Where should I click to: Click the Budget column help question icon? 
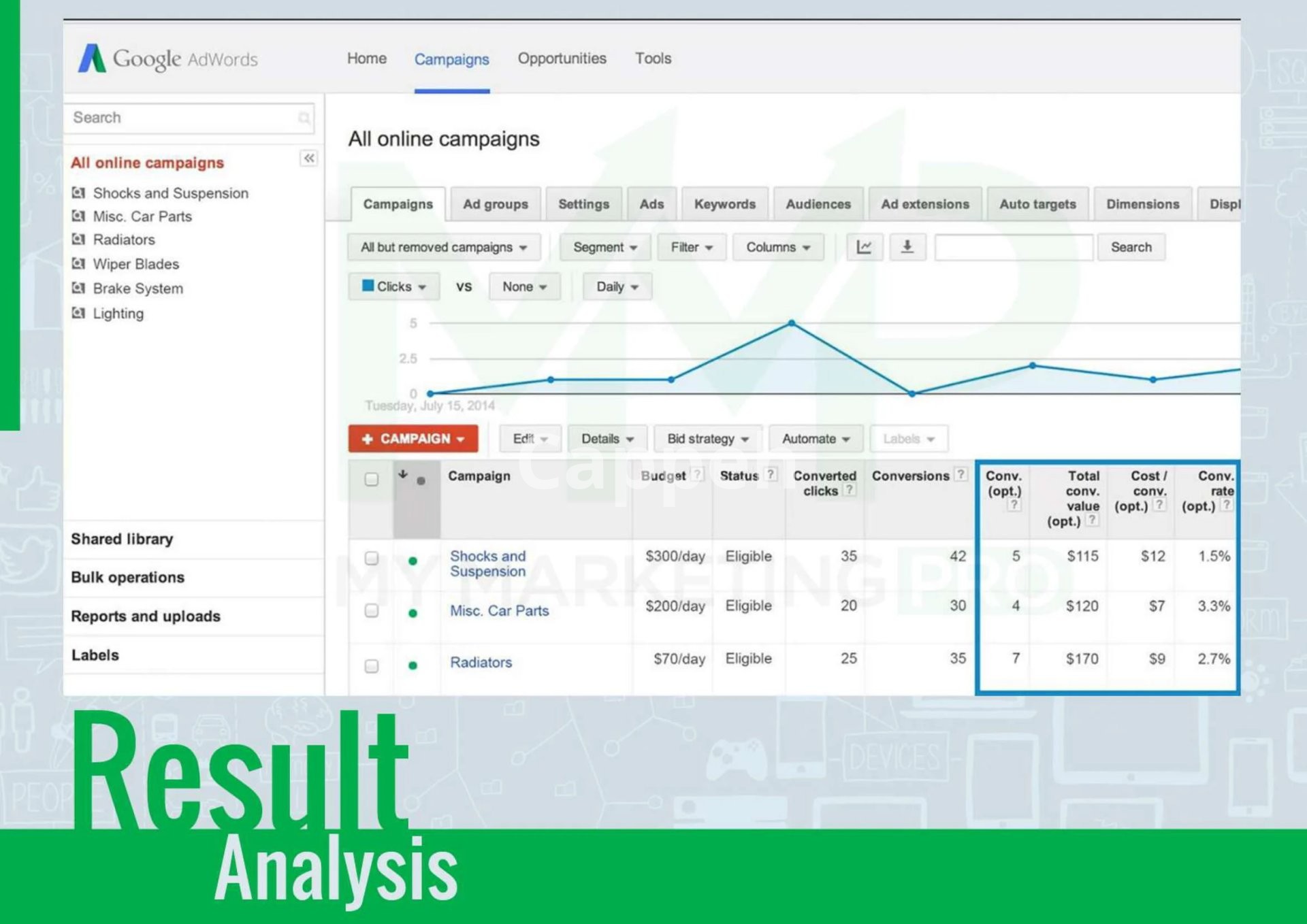pyautogui.click(x=697, y=475)
